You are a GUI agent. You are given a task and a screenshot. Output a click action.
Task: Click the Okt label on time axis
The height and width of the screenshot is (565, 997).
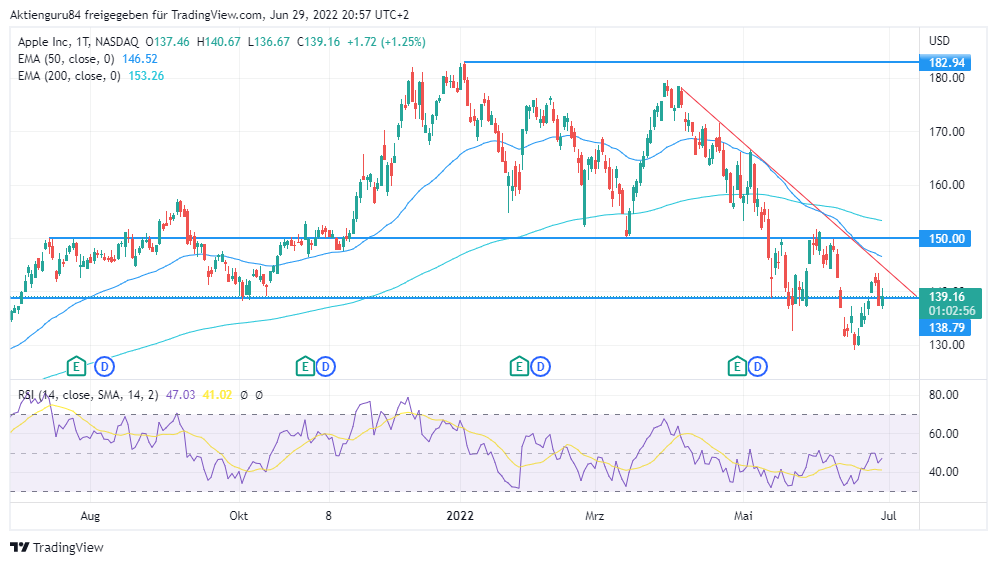pos(238,515)
